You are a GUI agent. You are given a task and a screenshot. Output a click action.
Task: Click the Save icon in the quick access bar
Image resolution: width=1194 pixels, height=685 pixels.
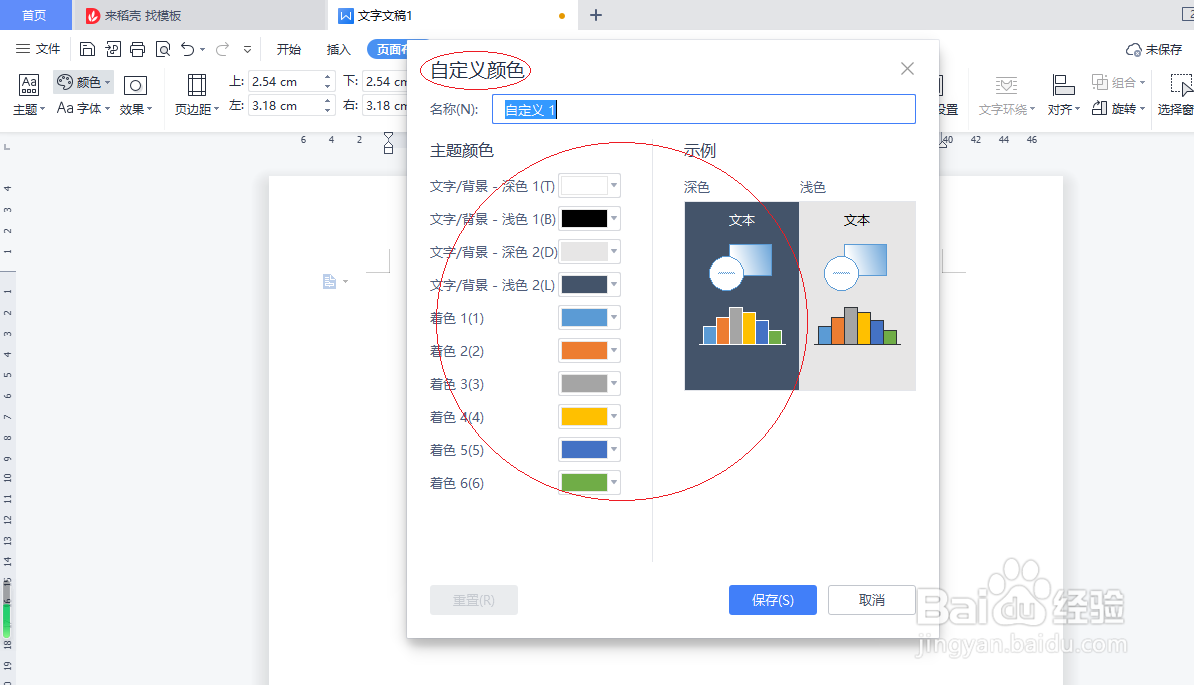88,48
